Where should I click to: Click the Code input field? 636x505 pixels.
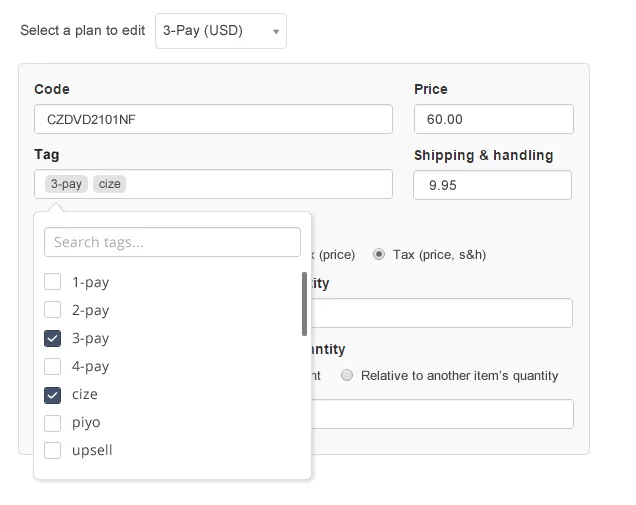213,119
